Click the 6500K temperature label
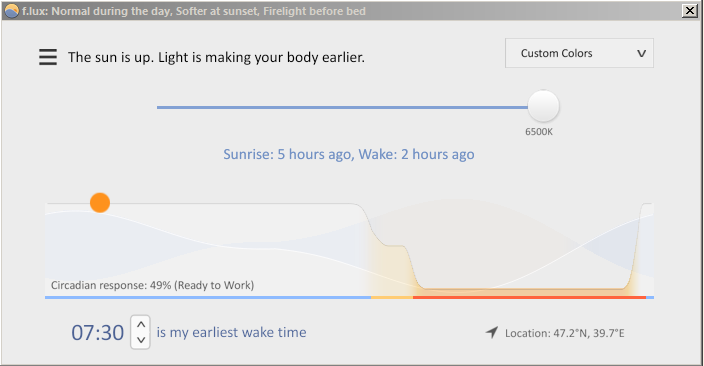Image resolution: width=704 pixels, height=366 pixels. coord(539,132)
